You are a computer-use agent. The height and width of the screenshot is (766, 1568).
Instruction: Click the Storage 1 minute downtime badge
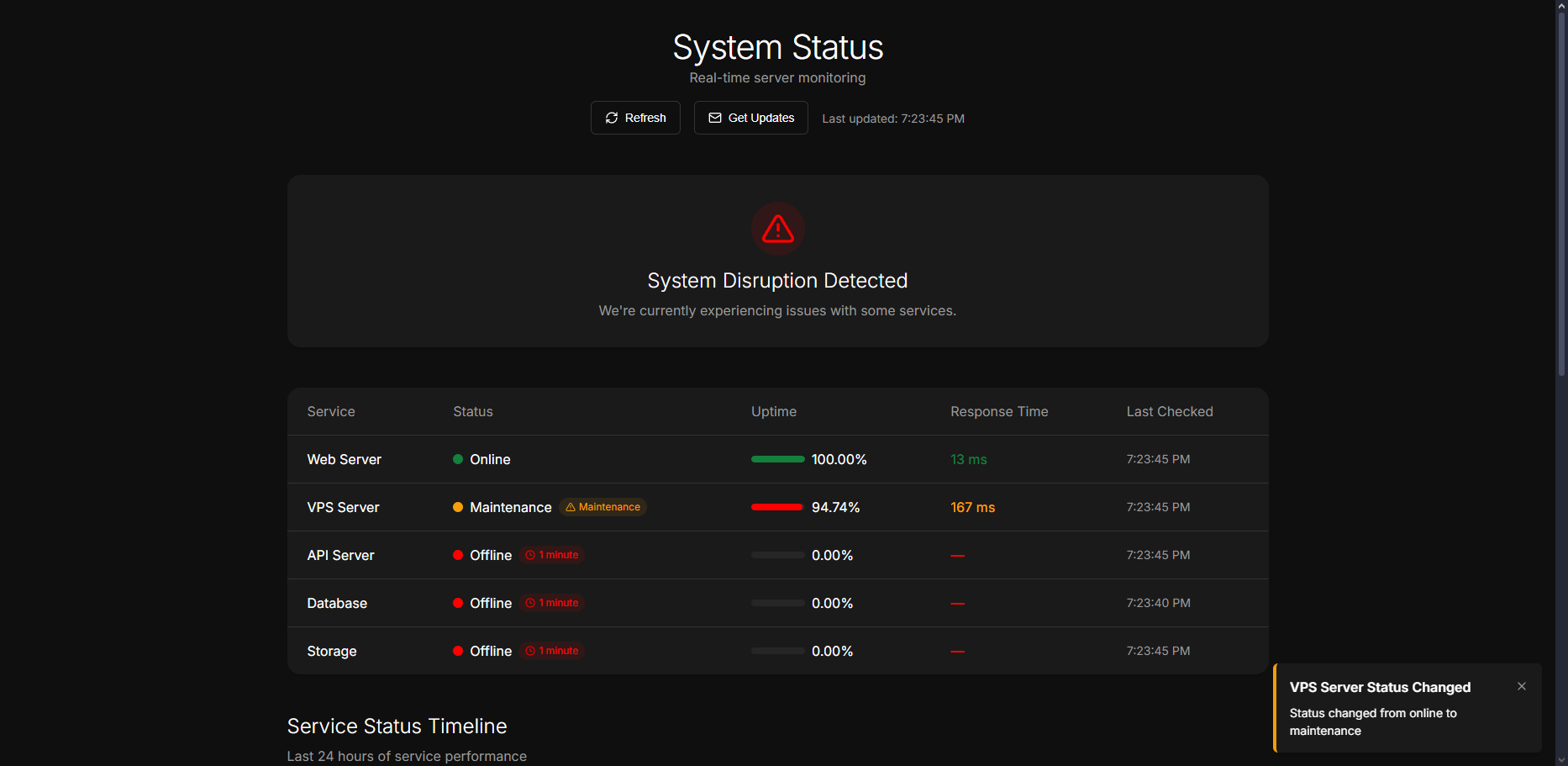552,651
